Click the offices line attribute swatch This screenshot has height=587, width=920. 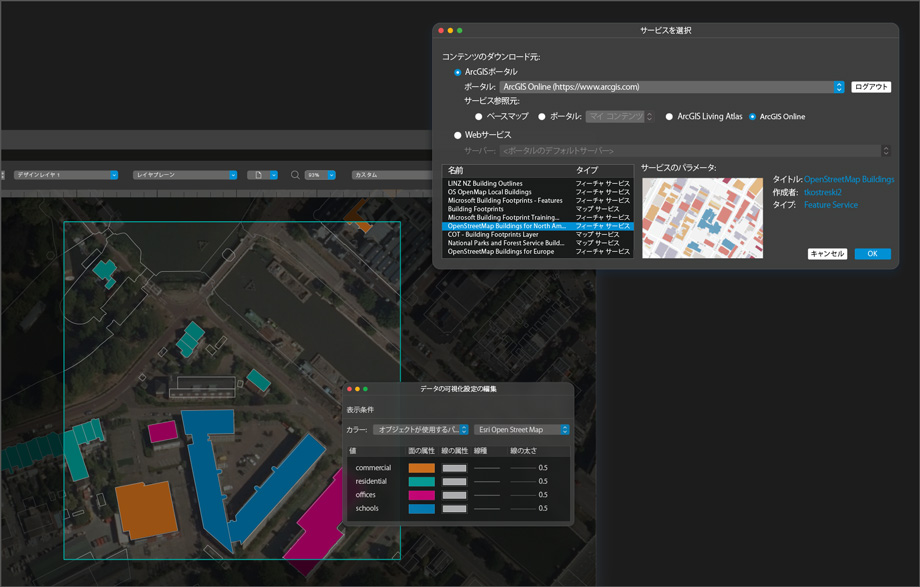pyautogui.click(x=455, y=495)
